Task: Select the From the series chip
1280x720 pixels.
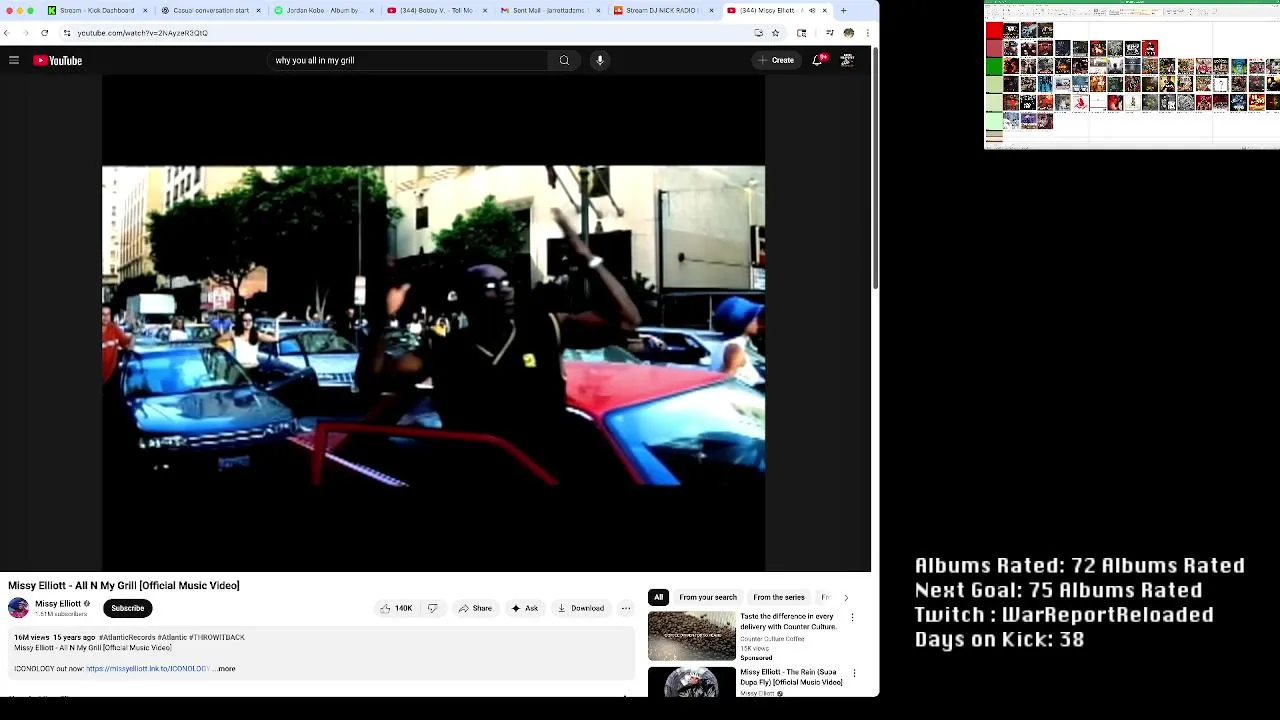Action: (x=779, y=598)
